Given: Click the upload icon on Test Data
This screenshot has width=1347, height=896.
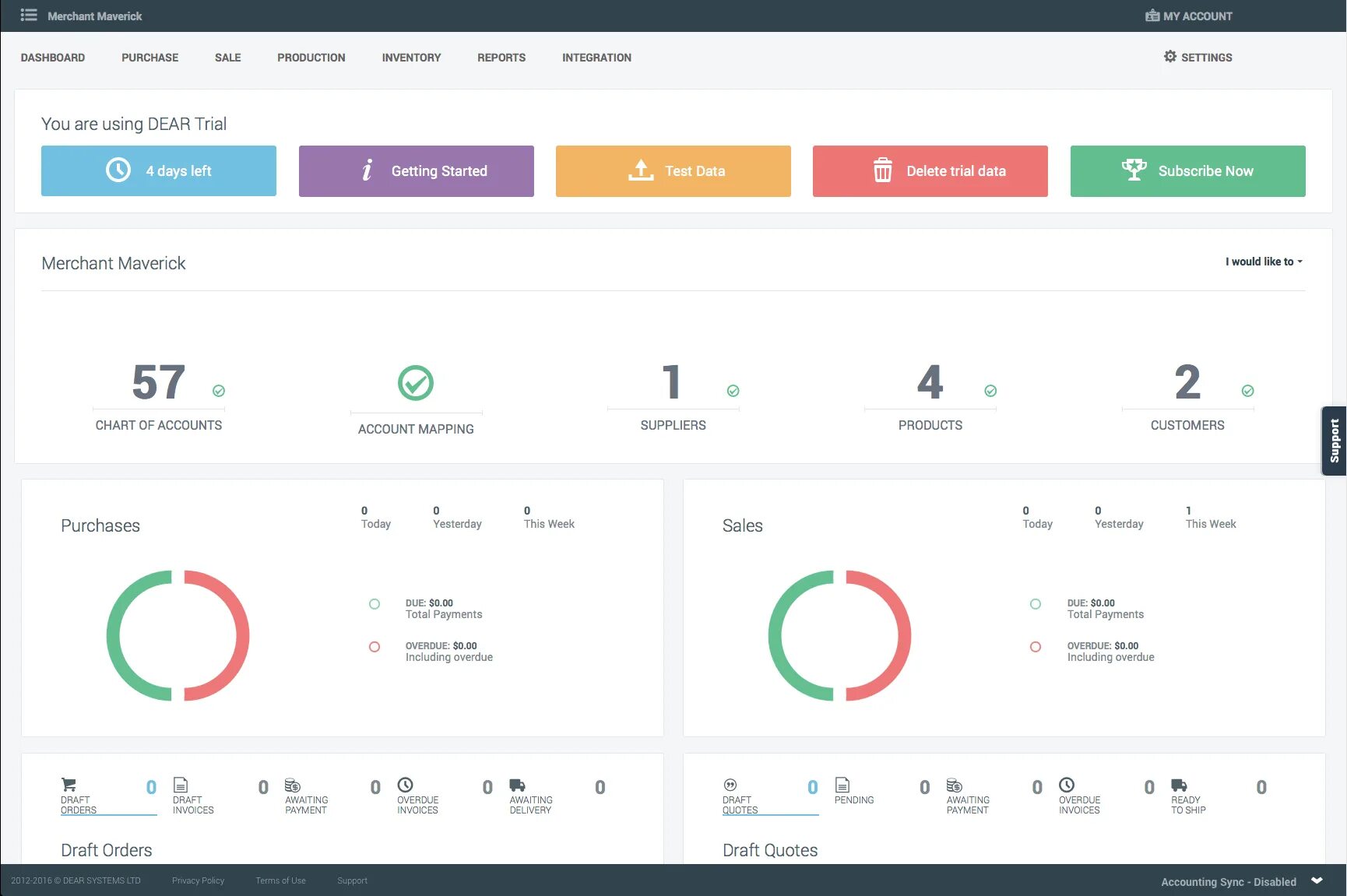Looking at the screenshot, I should tap(641, 170).
